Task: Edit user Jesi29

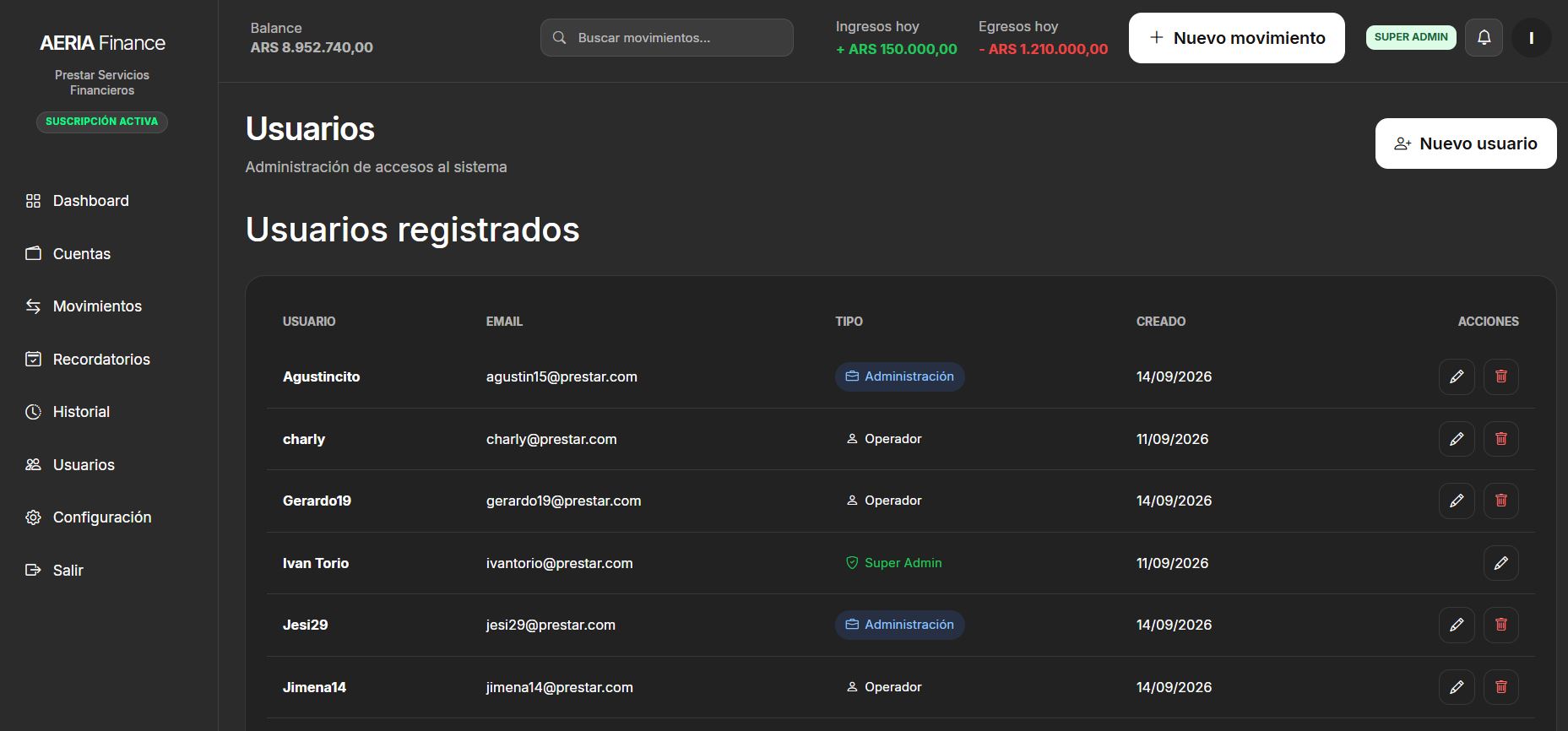Action: [1457, 625]
